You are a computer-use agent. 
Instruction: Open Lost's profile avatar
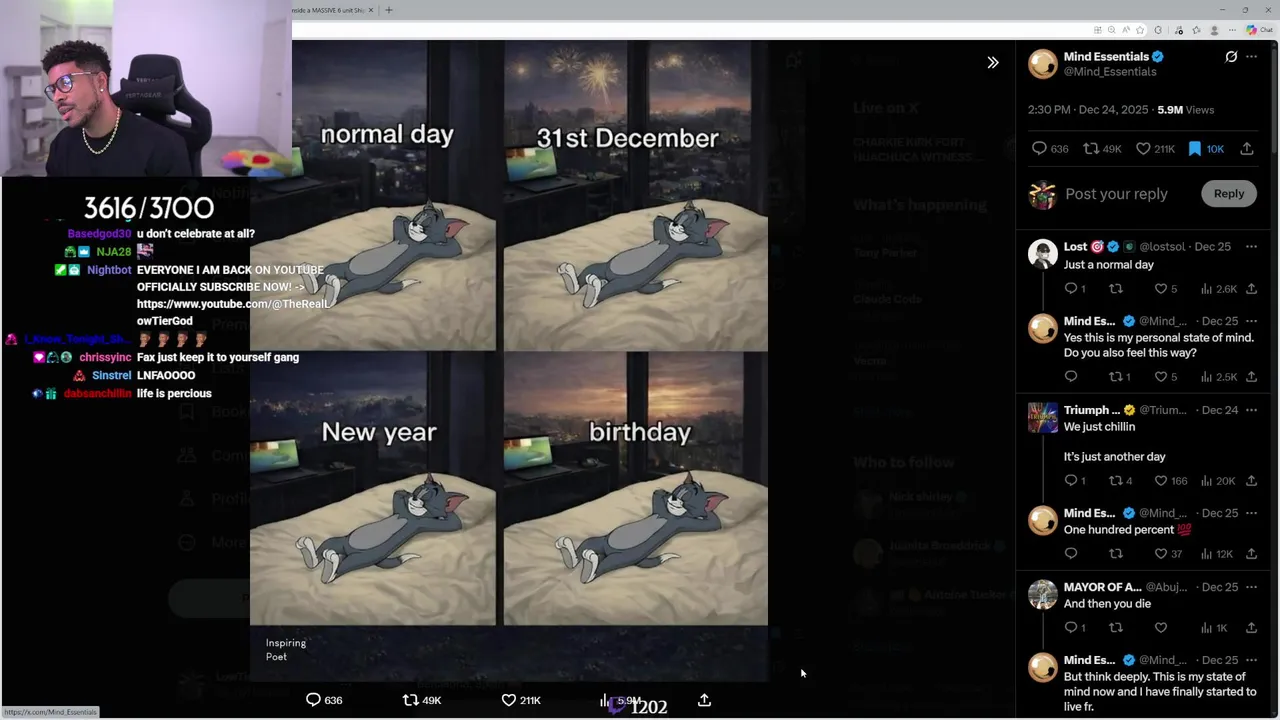[x=1043, y=254]
